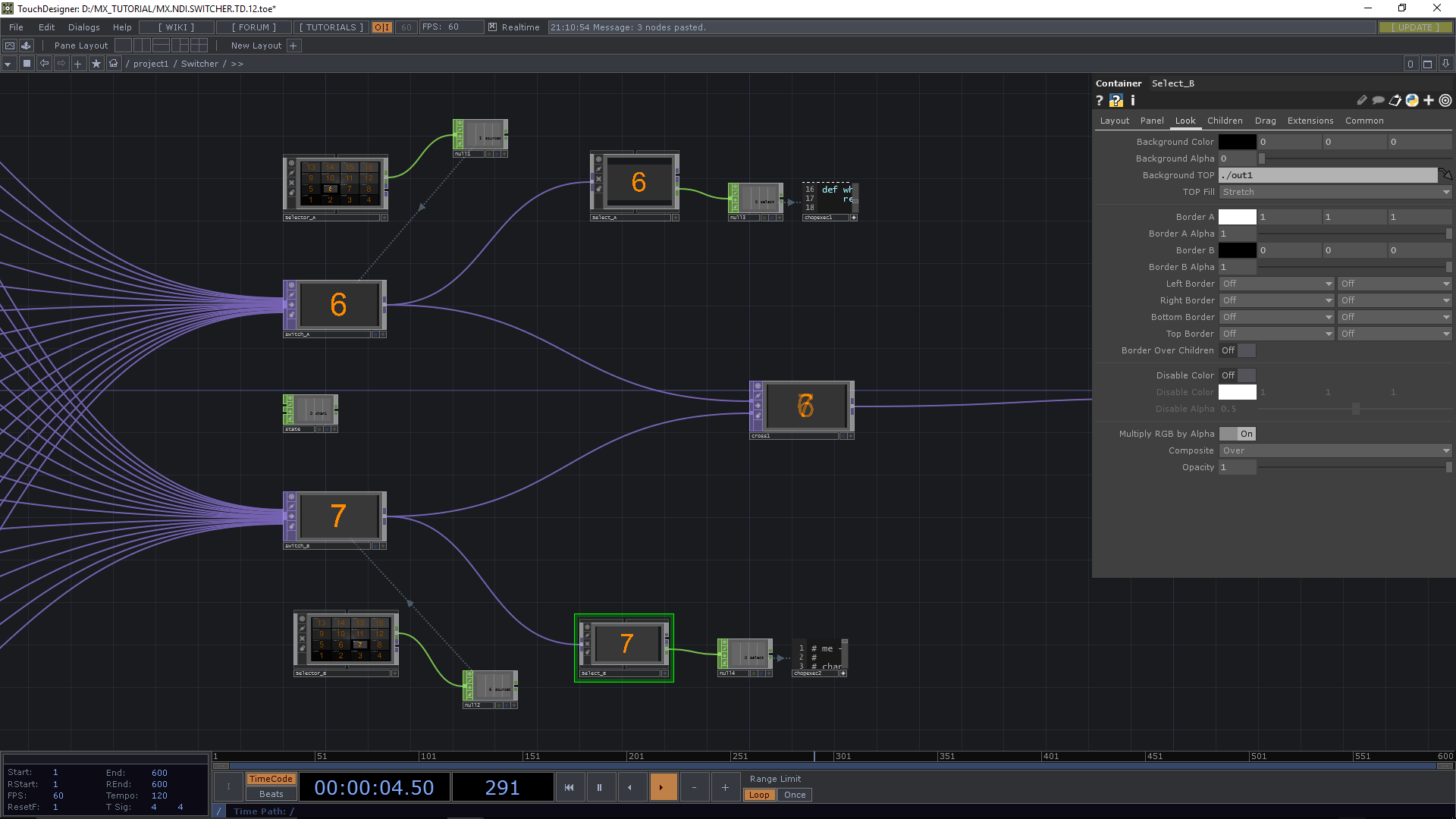
Task: Pause timeline playback
Action: 599,787
